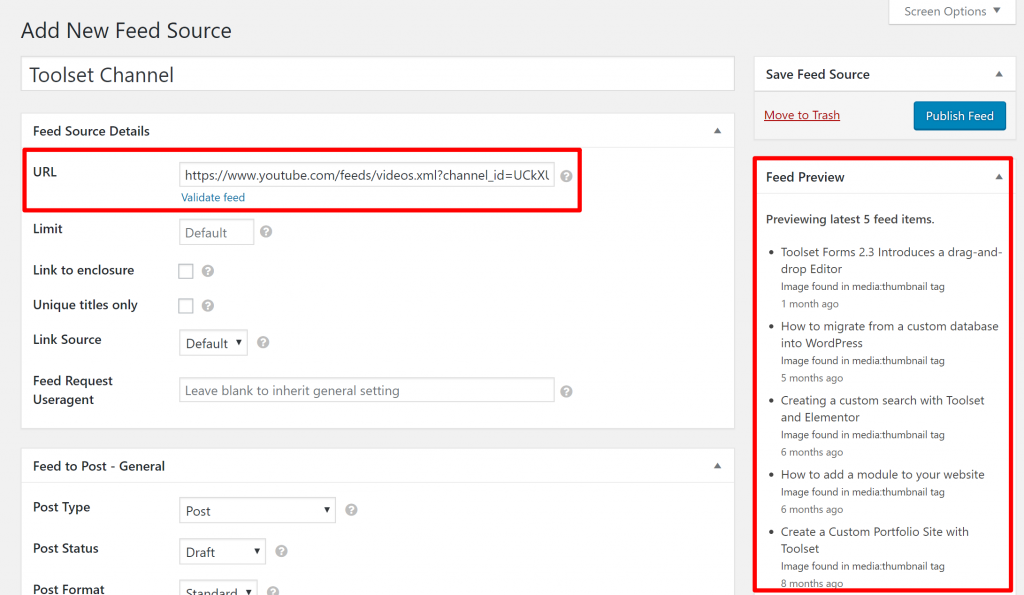Show help for Post Type dropdown
This screenshot has height=595, width=1024.
[x=351, y=510]
